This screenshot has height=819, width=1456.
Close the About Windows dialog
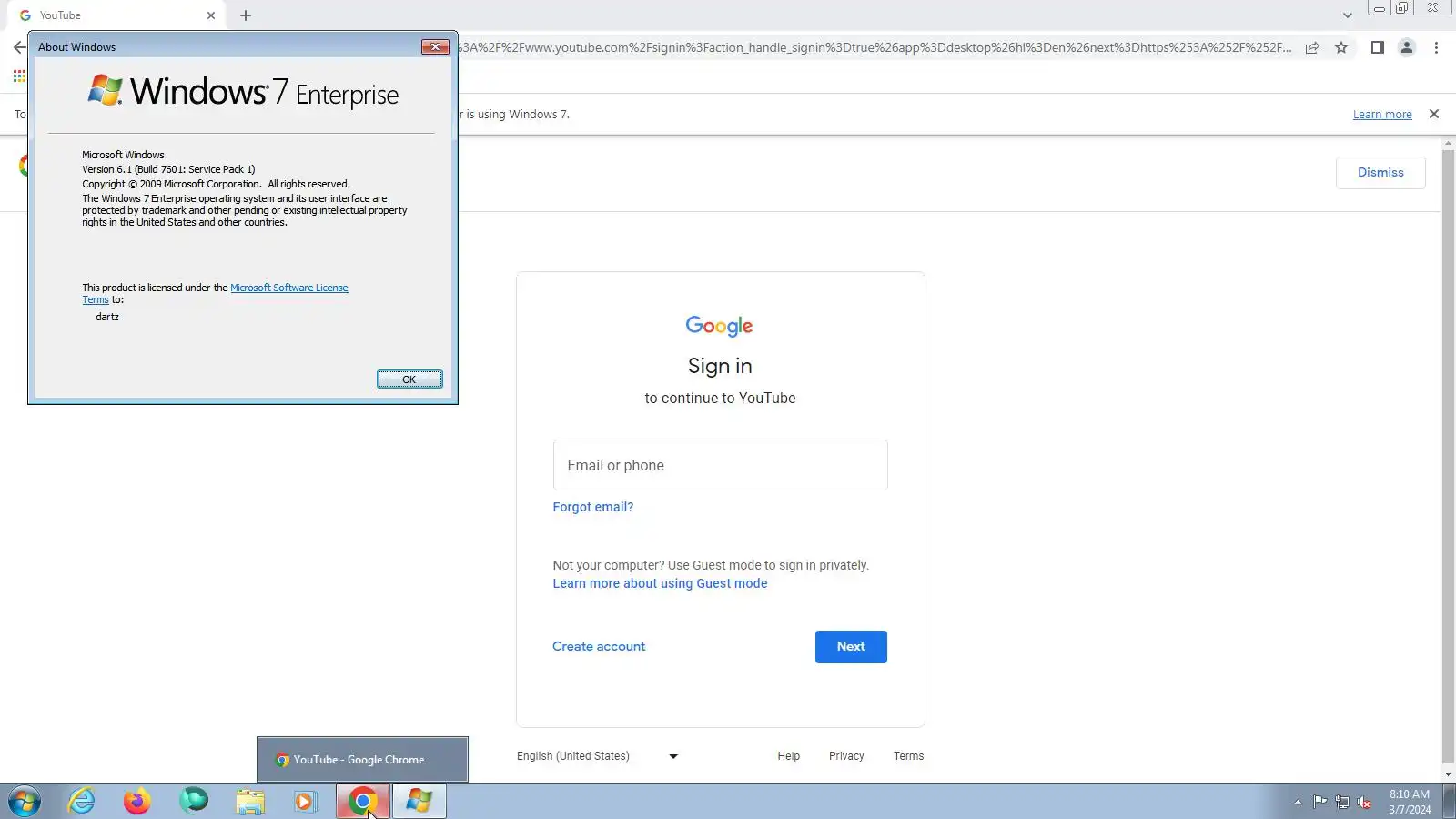(x=435, y=46)
